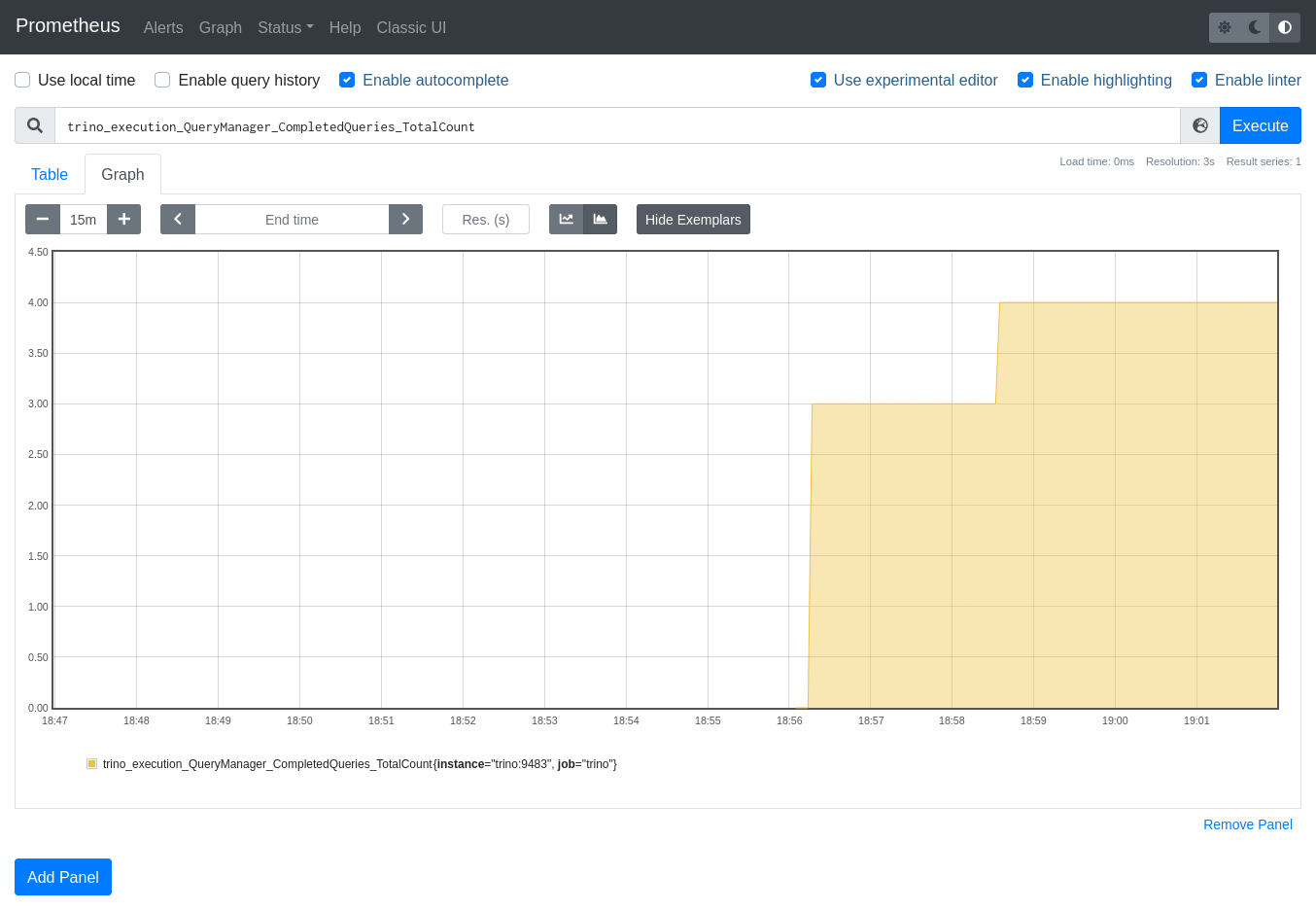Open the Alerts menu item

click(162, 27)
